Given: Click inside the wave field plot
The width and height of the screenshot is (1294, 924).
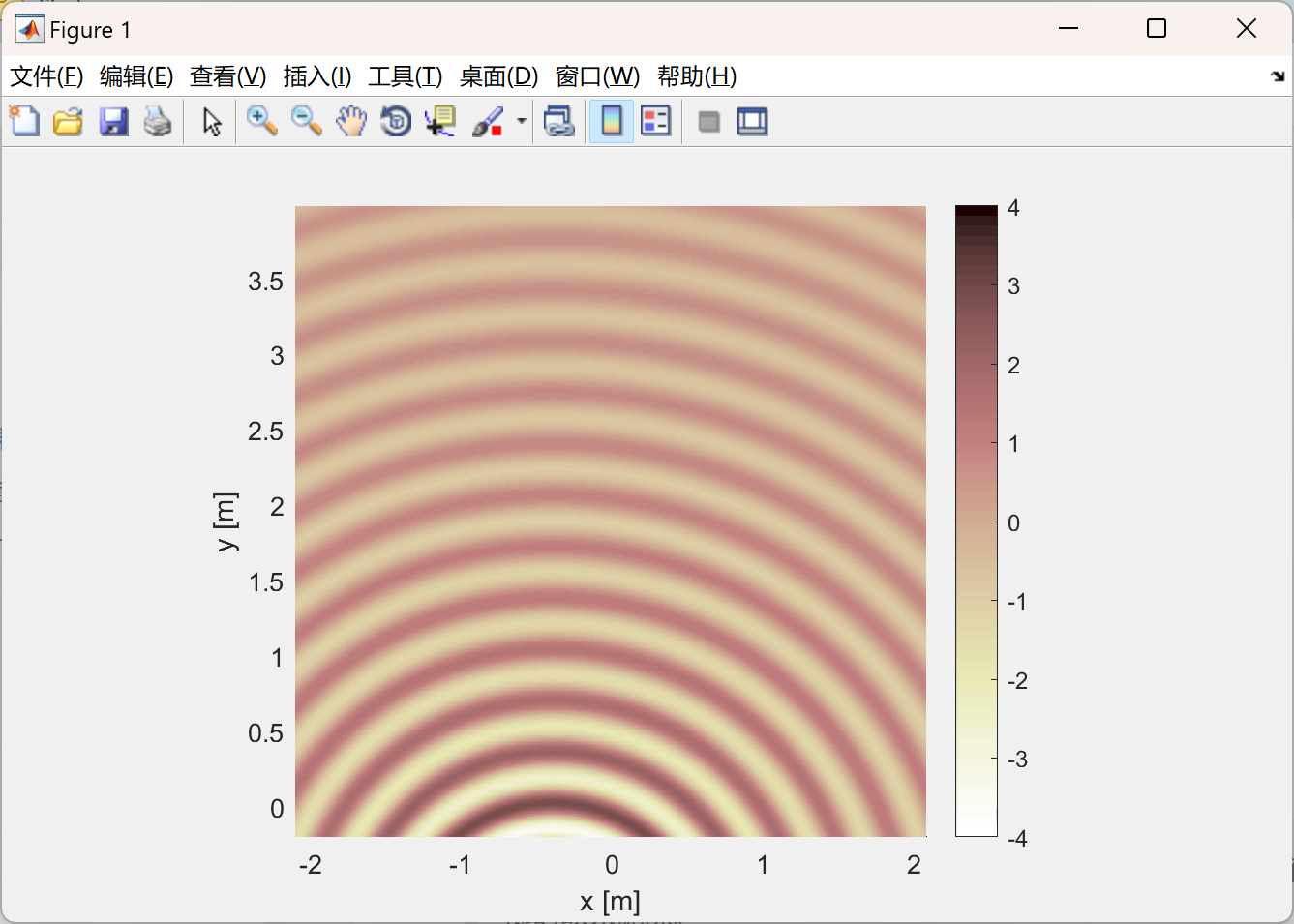Looking at the screenshot, I should click(611, 521).
